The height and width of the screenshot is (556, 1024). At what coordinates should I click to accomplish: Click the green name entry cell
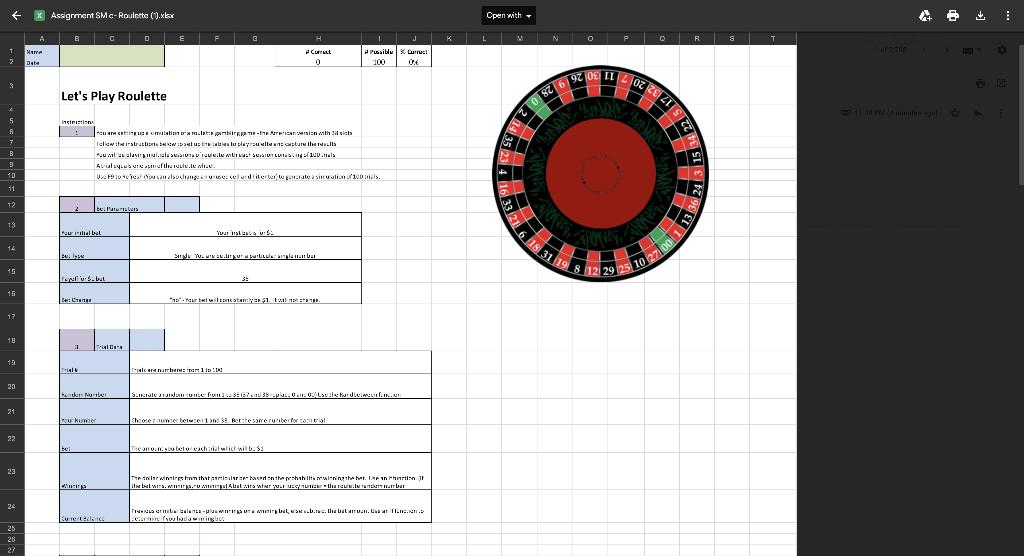(112, 56)
